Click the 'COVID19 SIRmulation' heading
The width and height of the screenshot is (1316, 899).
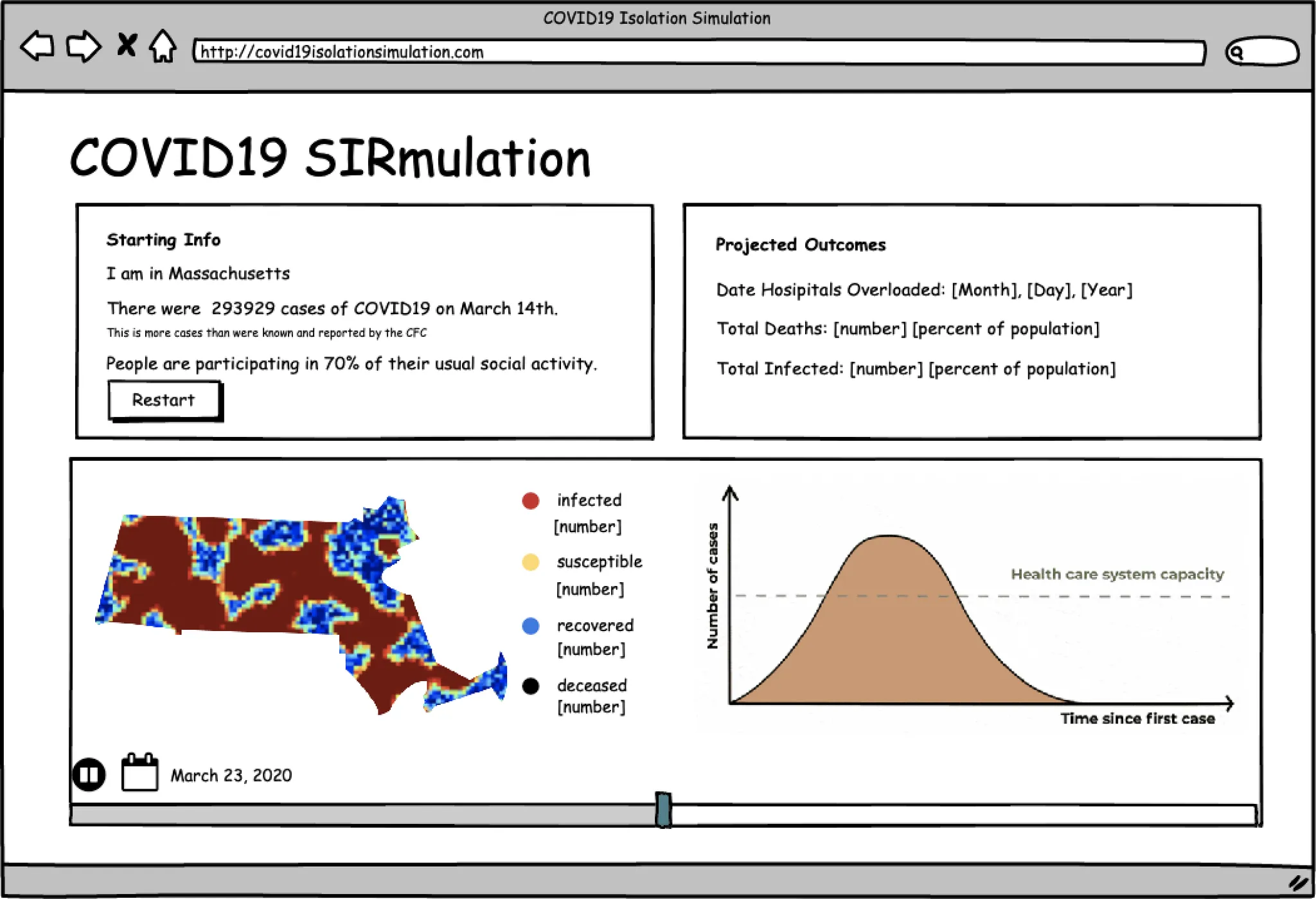(x=330, y=158)
